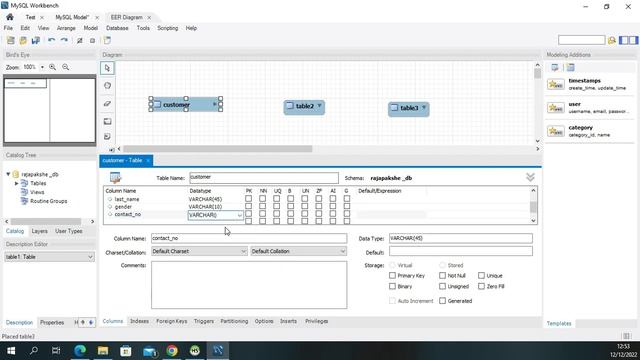The width and height of the screenshot is (640, 360).
Task: Go to the Workbench home screen icon
Action: pyautogui.click(x=10, y=17)
